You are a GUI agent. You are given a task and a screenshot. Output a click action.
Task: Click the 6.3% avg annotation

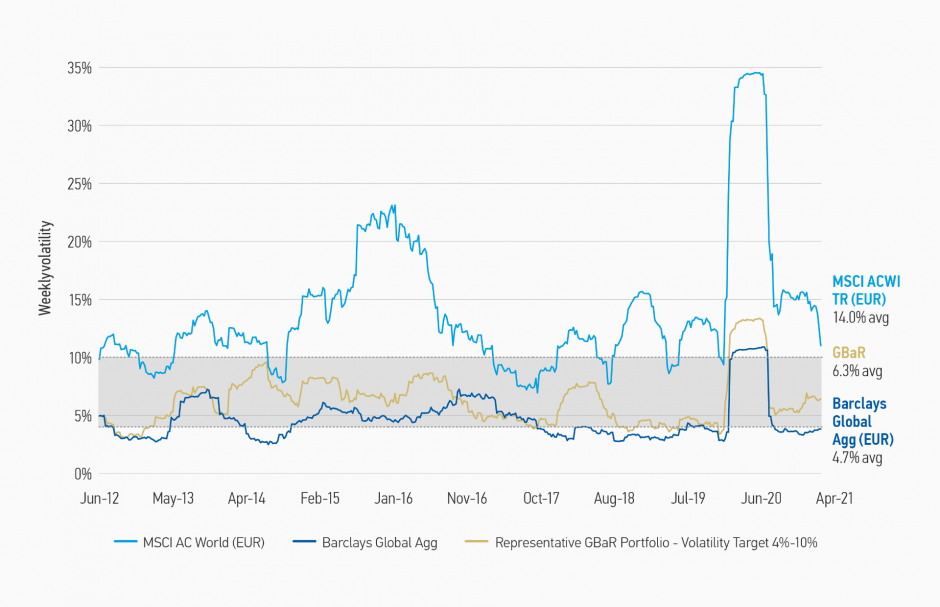857,370
